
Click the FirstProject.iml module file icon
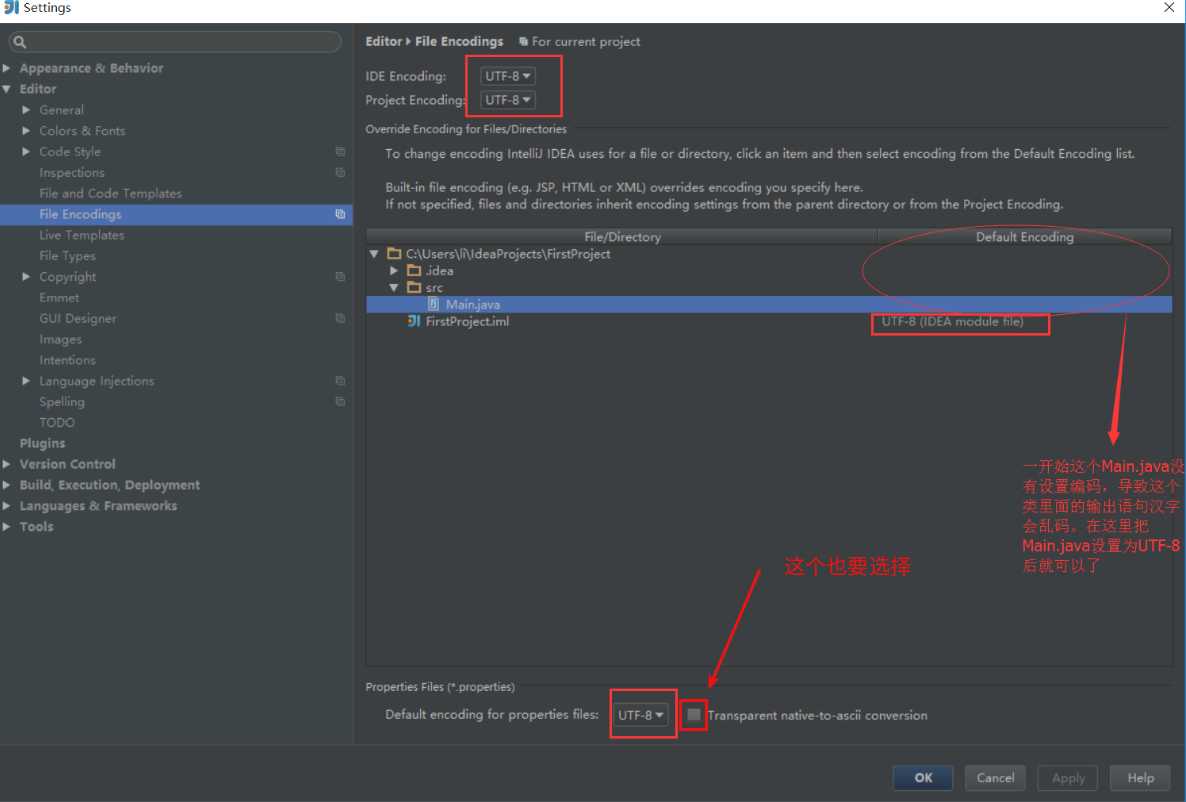tap(414, 321)
